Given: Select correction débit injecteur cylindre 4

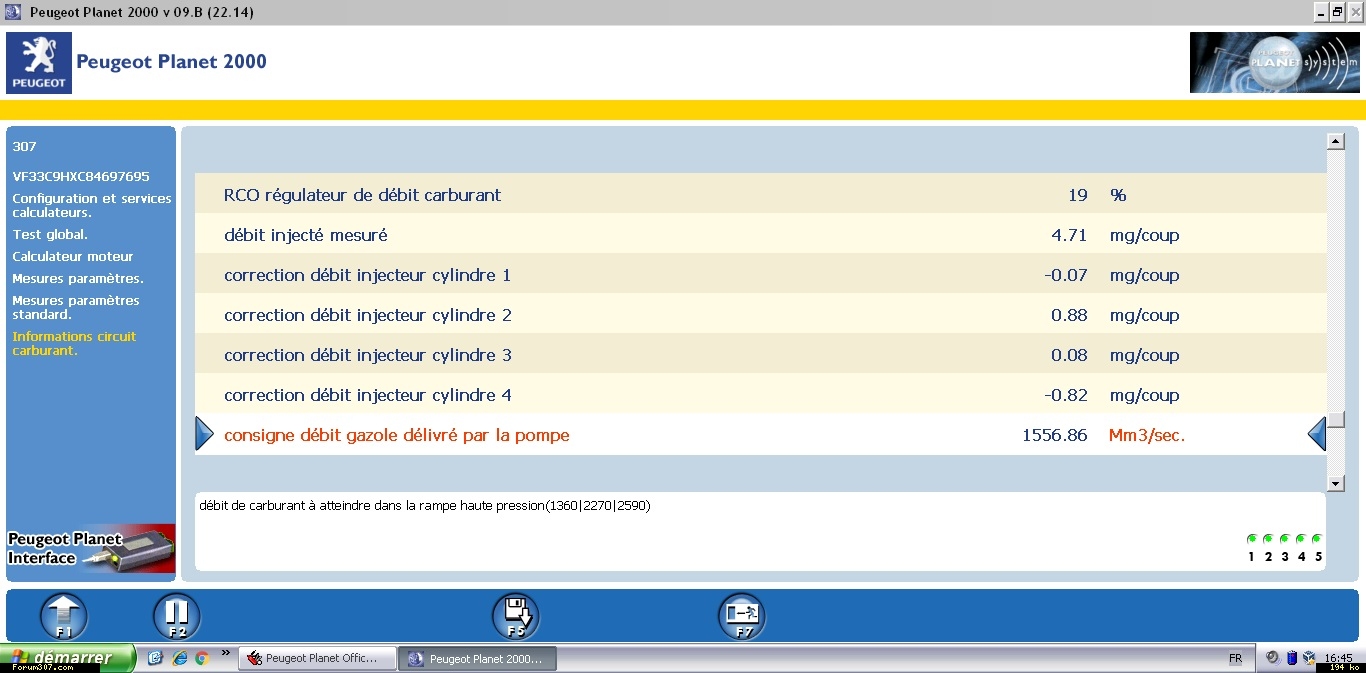Looking at the screenshot, I should 761,395.
